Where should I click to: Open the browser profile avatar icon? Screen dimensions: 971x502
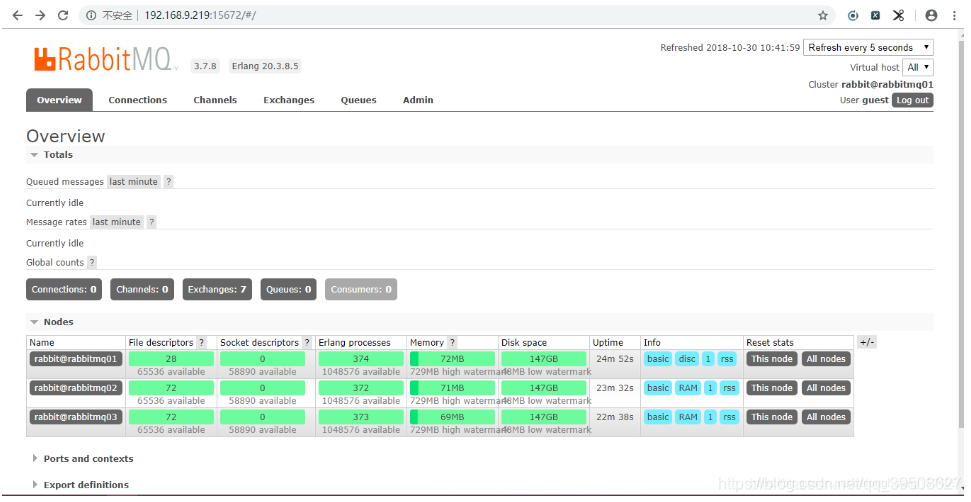click(931, 15)
